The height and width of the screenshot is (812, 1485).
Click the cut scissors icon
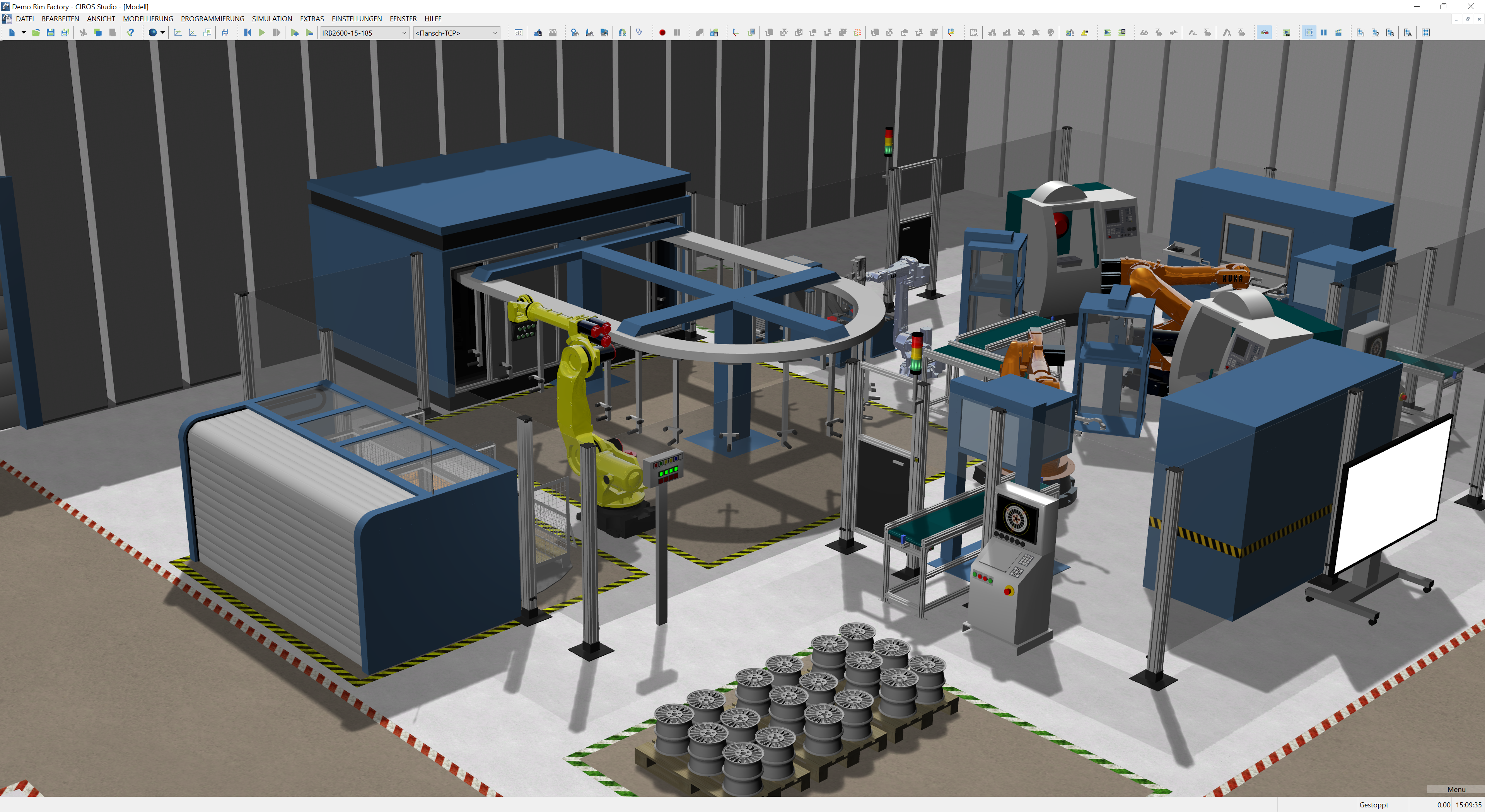click(83, 33)
